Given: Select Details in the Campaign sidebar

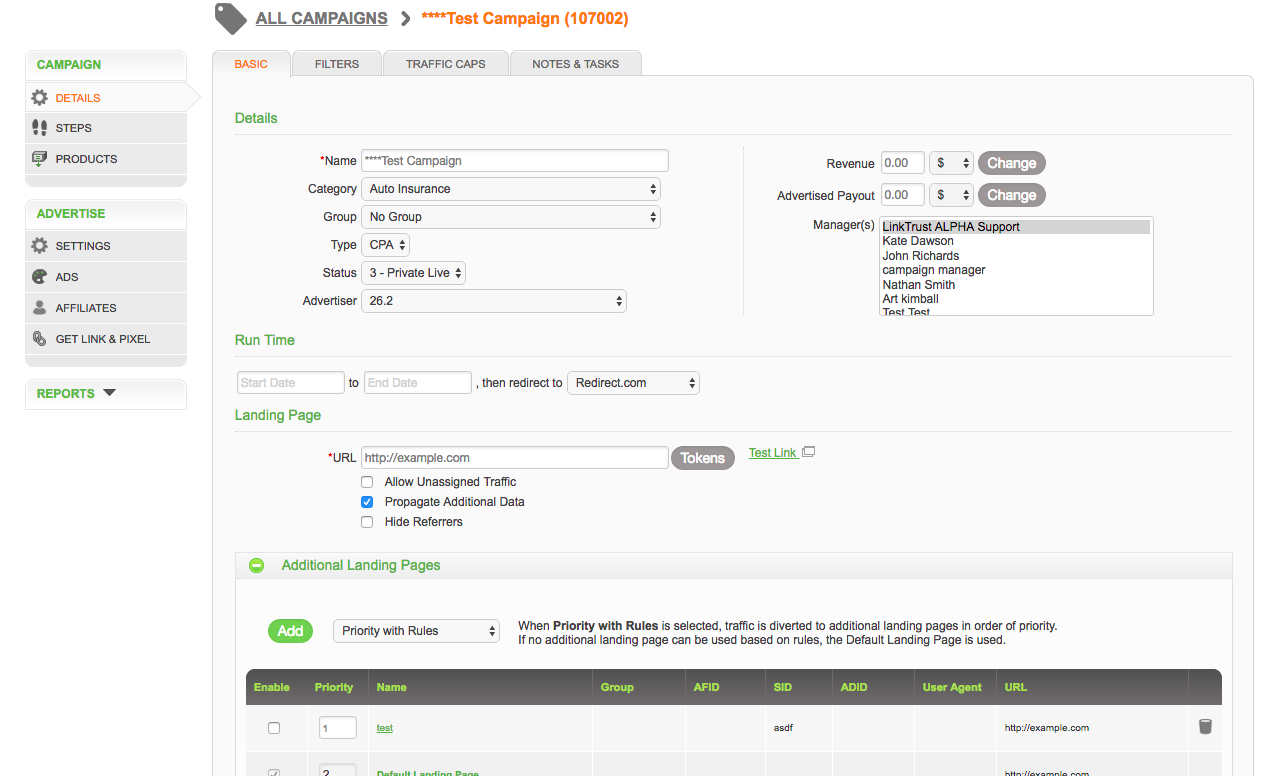Looking at the screenshot, I should click(x=106, y=98).
